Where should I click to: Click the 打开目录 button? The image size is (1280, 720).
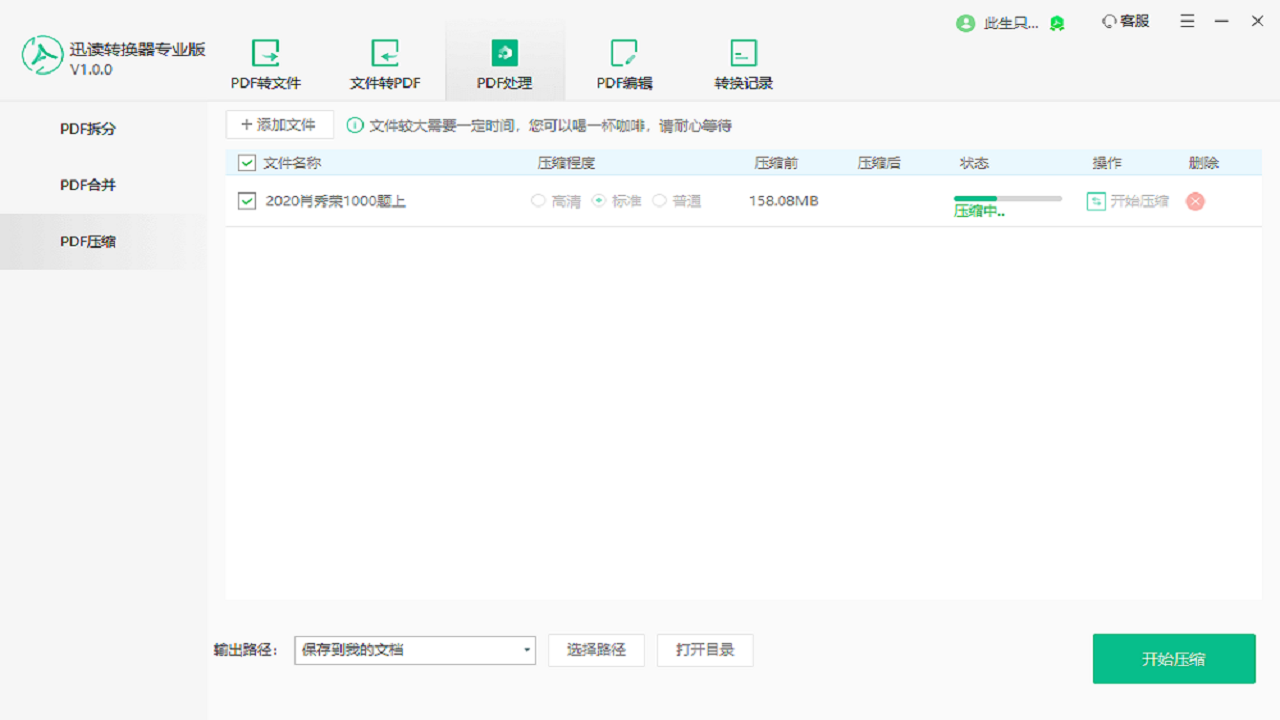(704, 650)
